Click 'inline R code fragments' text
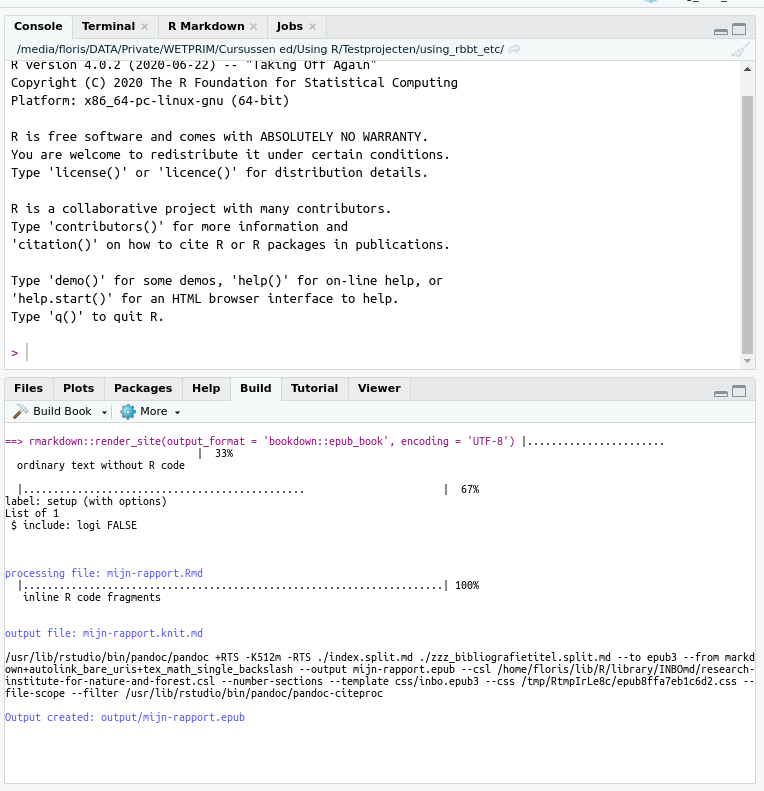 92,597
